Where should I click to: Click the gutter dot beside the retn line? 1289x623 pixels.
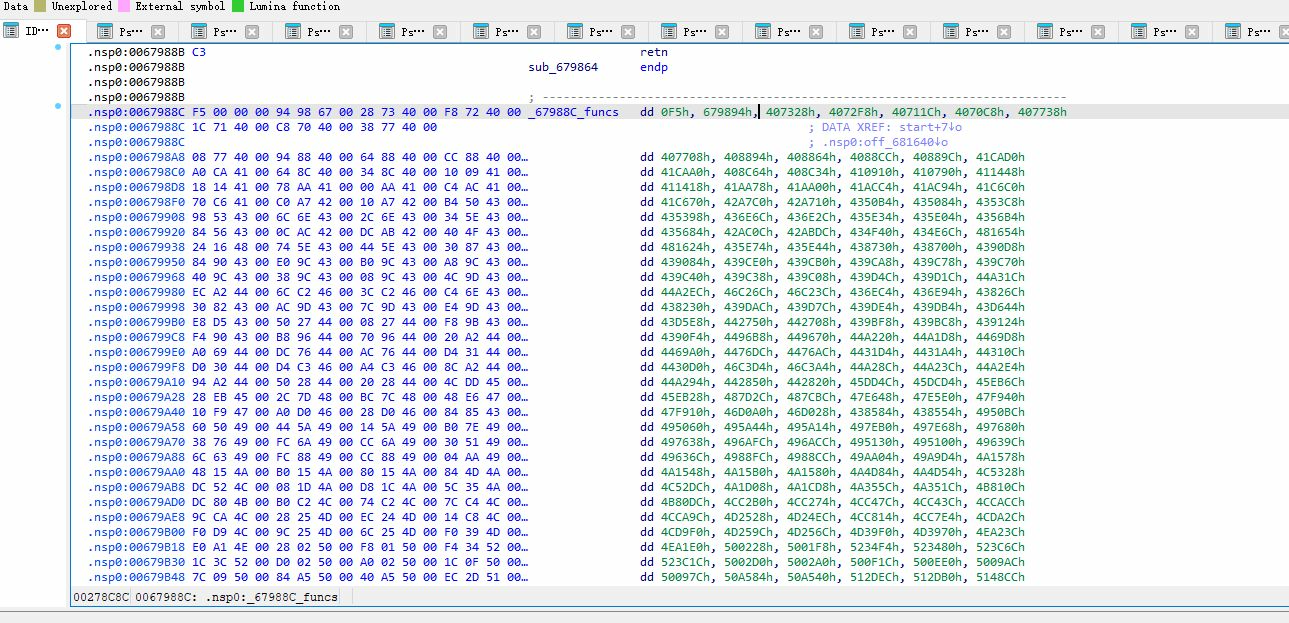[x=58, y=47]
